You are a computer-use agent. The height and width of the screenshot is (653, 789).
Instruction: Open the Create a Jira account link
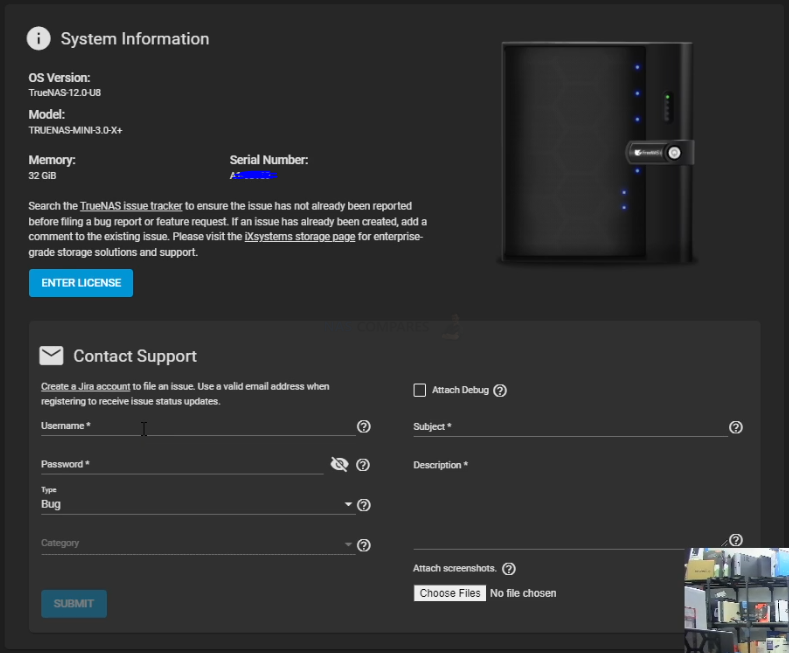click(x=86, y=386)
